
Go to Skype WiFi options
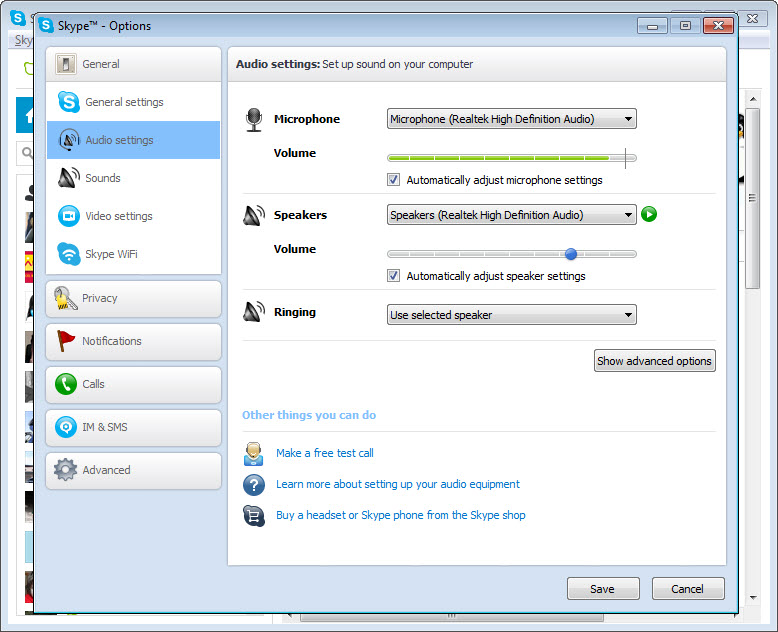click(133, 254)
